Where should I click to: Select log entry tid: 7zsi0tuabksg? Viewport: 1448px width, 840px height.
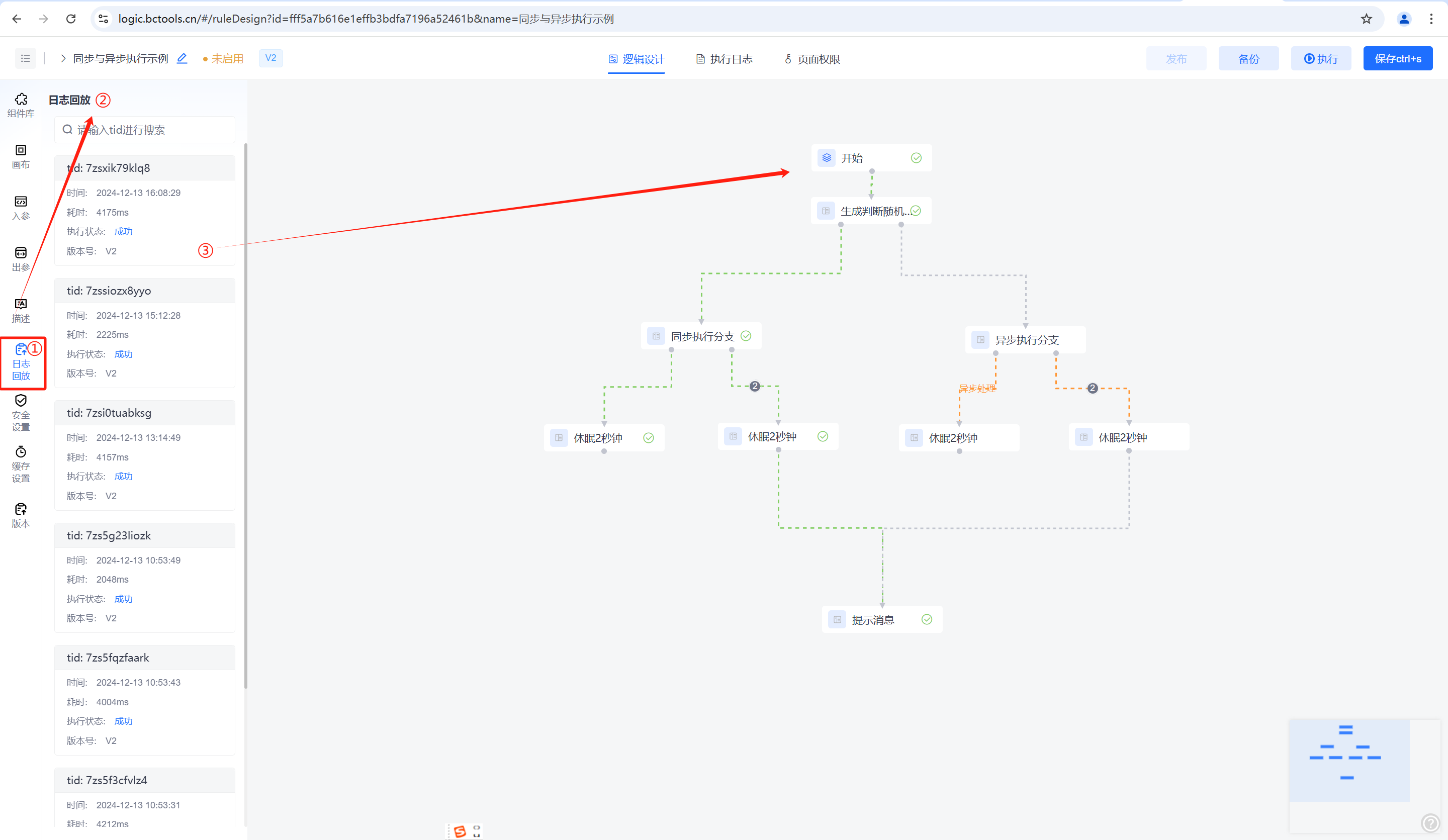point(145,455)
